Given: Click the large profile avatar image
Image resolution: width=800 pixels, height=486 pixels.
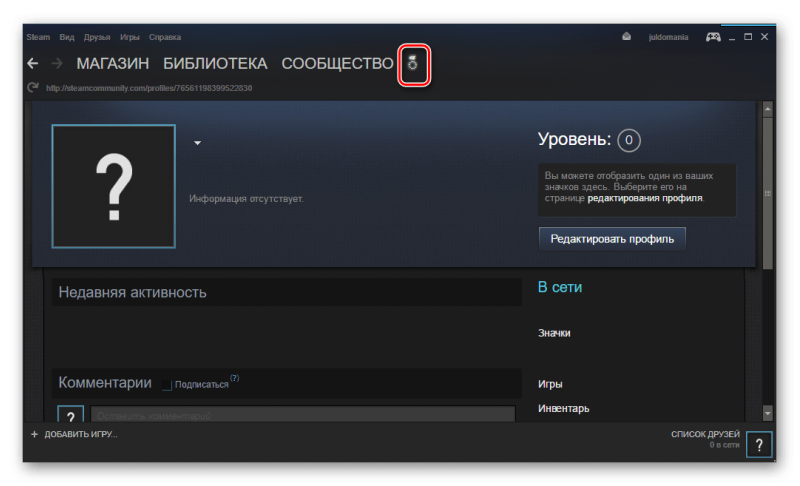Looking at the screenshot, I should point(114,186).
